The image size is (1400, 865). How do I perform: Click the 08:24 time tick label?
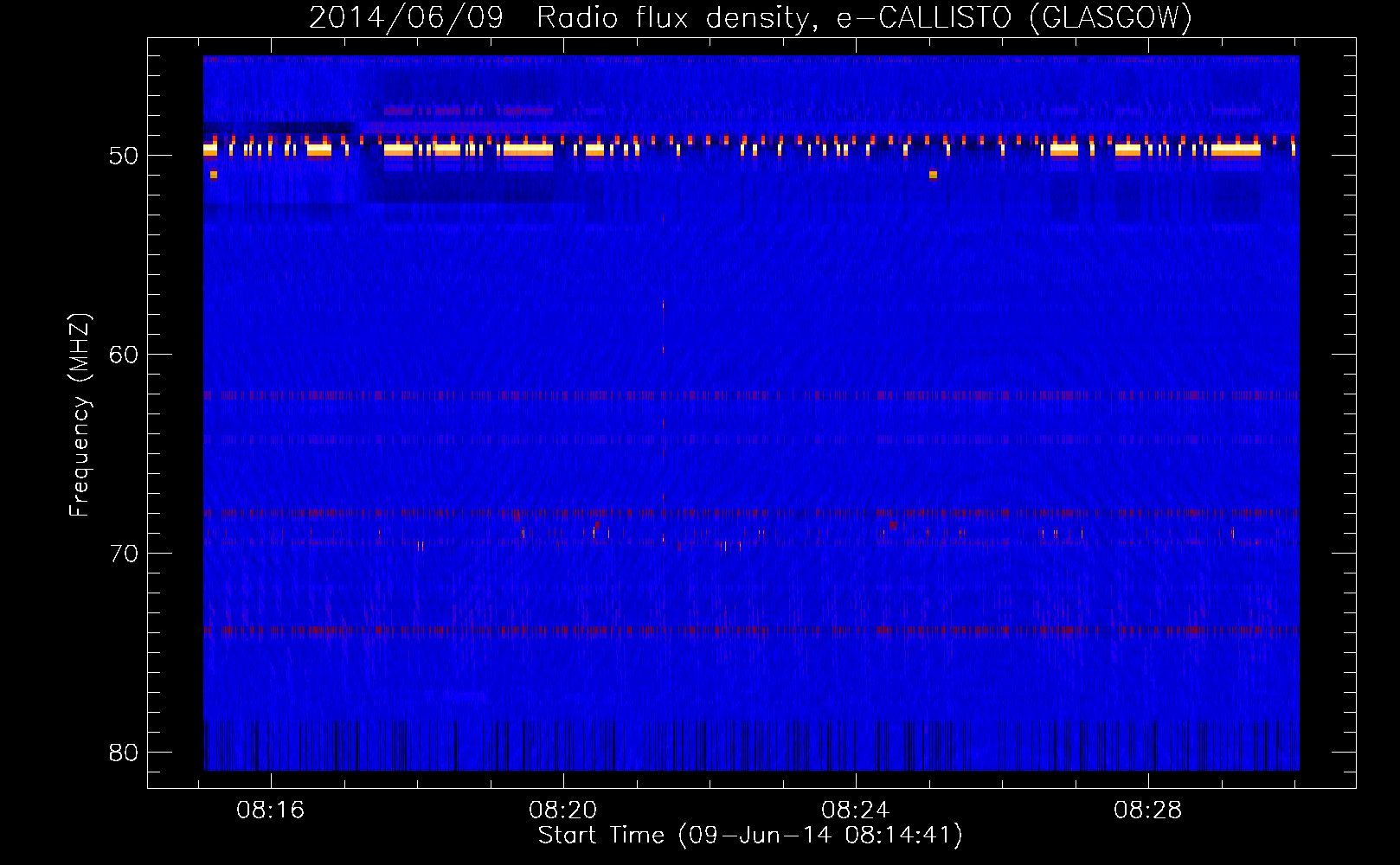[856, 811]
